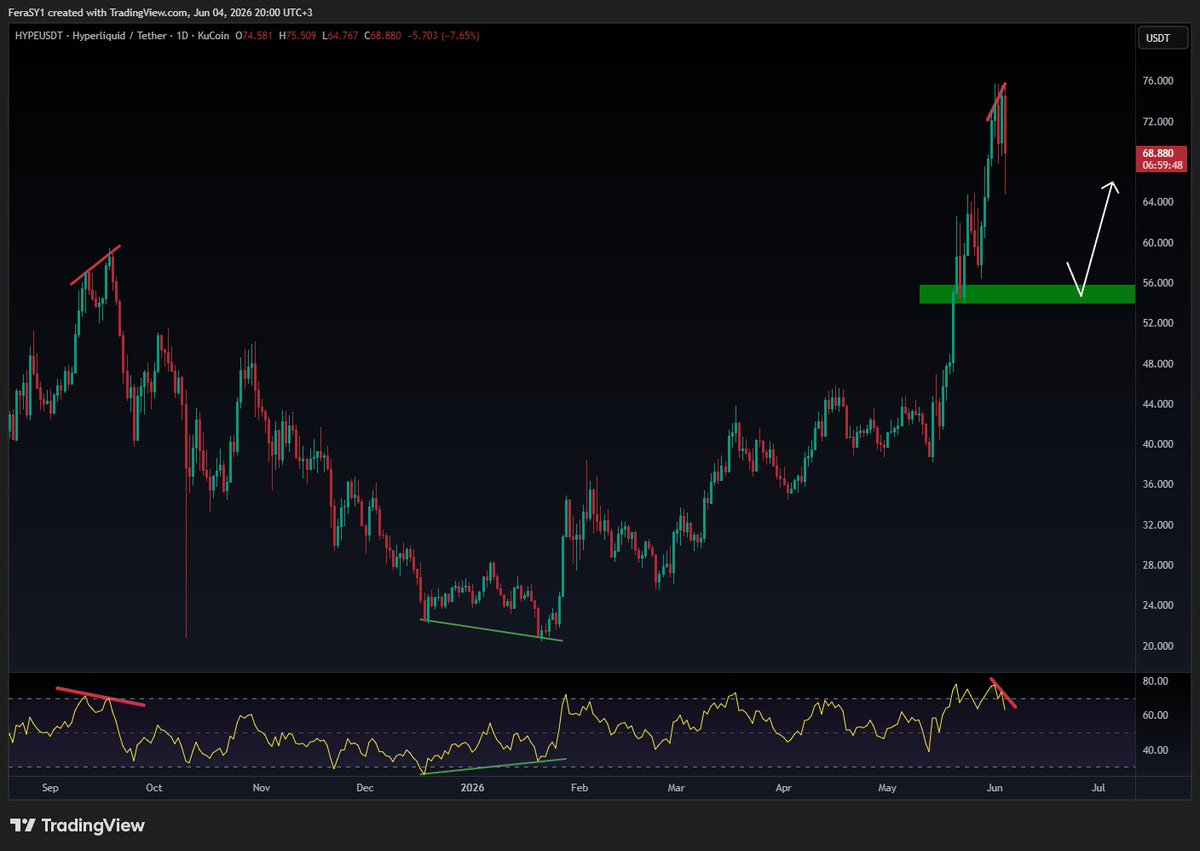Click the 44.000 price axis label
1200x851 pixels.
tap(1160, 404)
